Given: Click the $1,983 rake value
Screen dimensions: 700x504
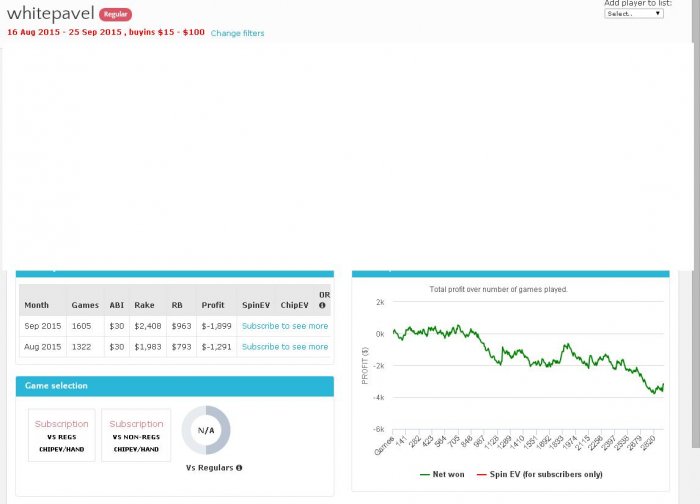Looking at the screenshot, I should (148, 347).
